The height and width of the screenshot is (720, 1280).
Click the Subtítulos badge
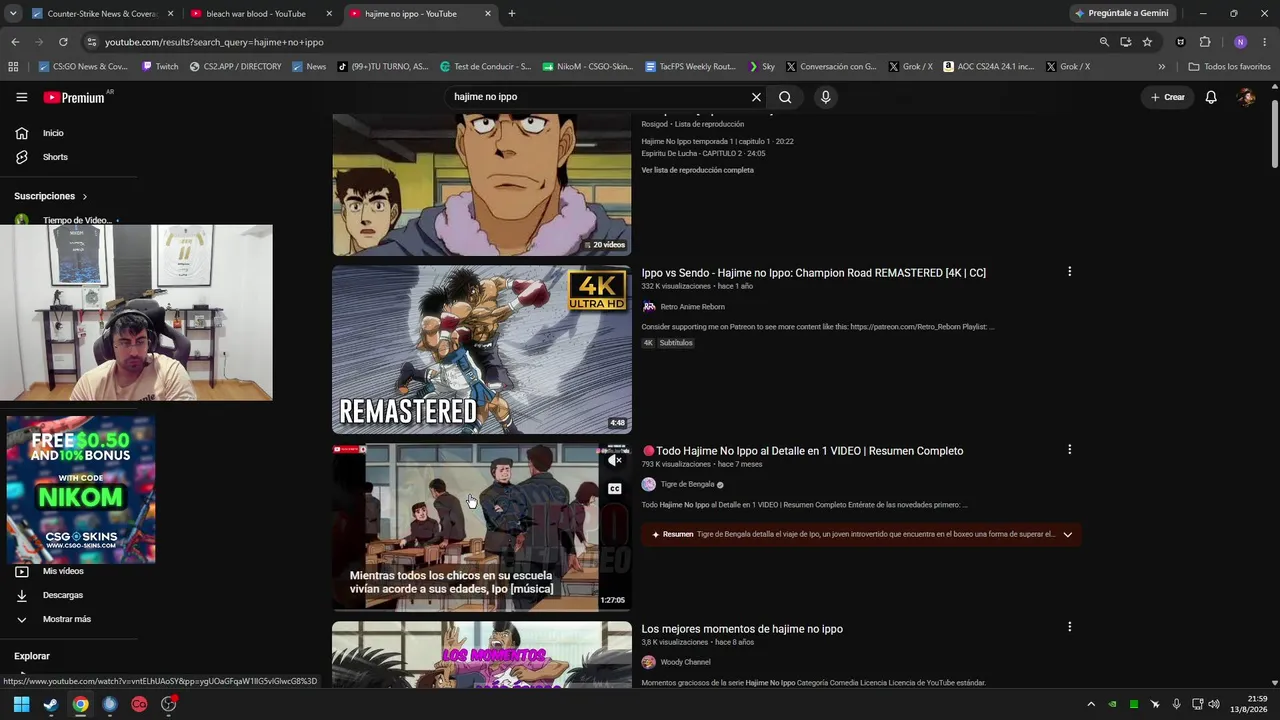[x=676, y=343]
